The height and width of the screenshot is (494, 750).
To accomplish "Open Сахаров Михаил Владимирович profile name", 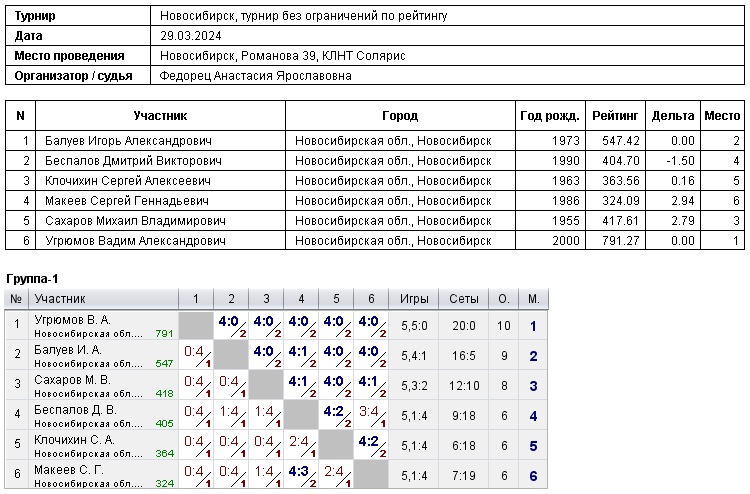I will (135, 221).
